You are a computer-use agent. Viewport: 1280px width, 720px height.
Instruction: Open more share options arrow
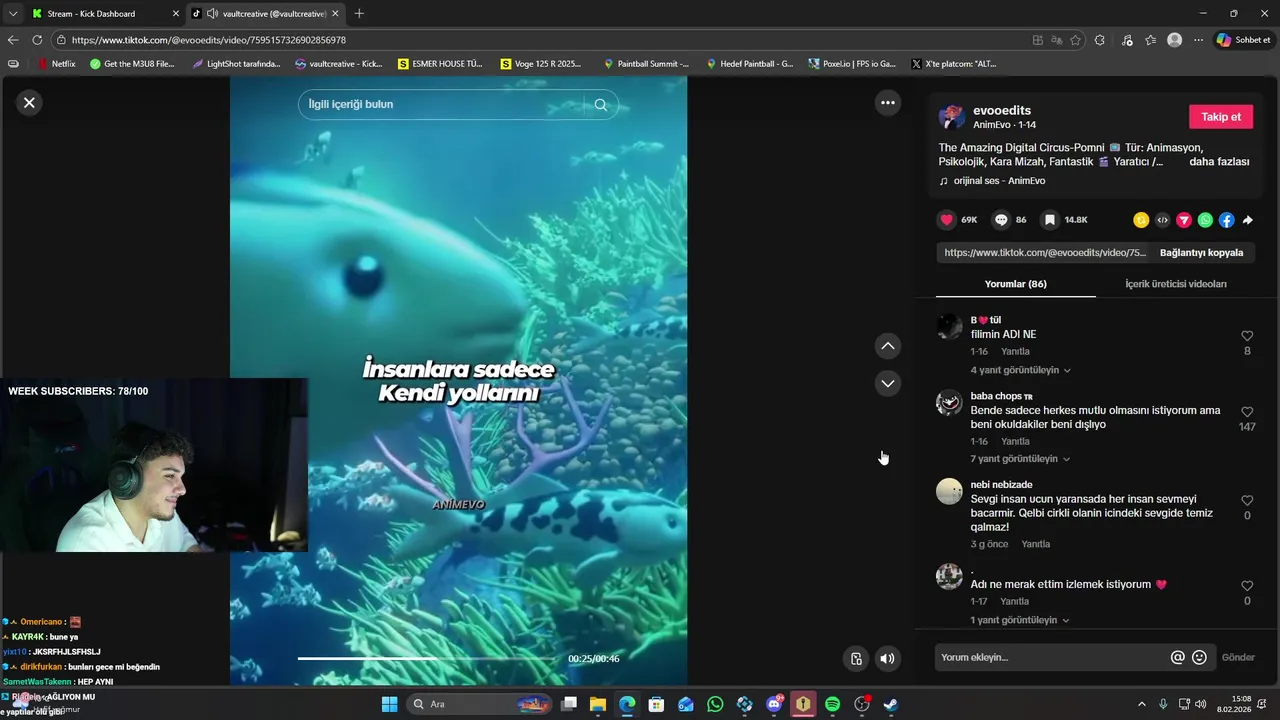point(1247,220)
